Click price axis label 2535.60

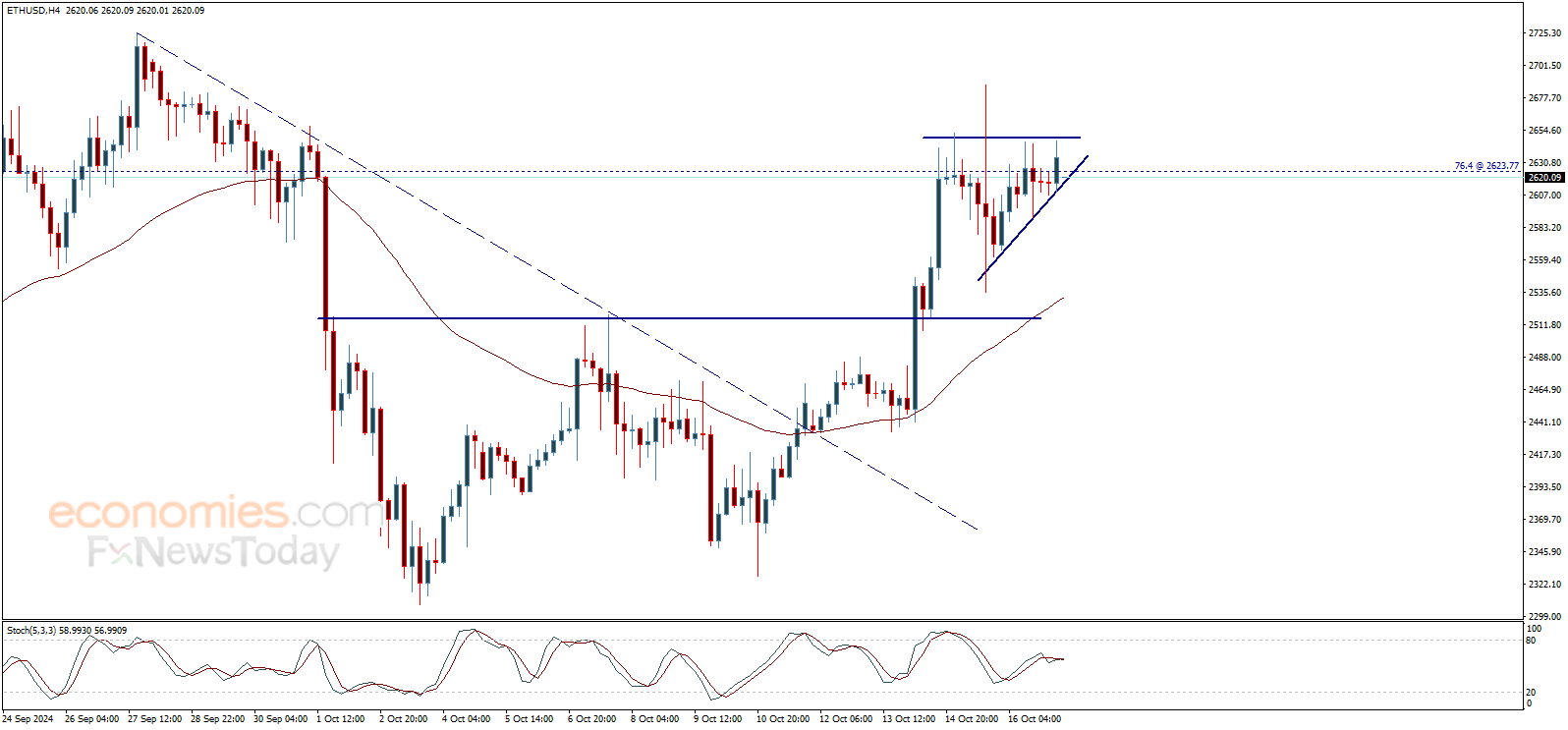pyautogui.click(x=1544, y=293)
